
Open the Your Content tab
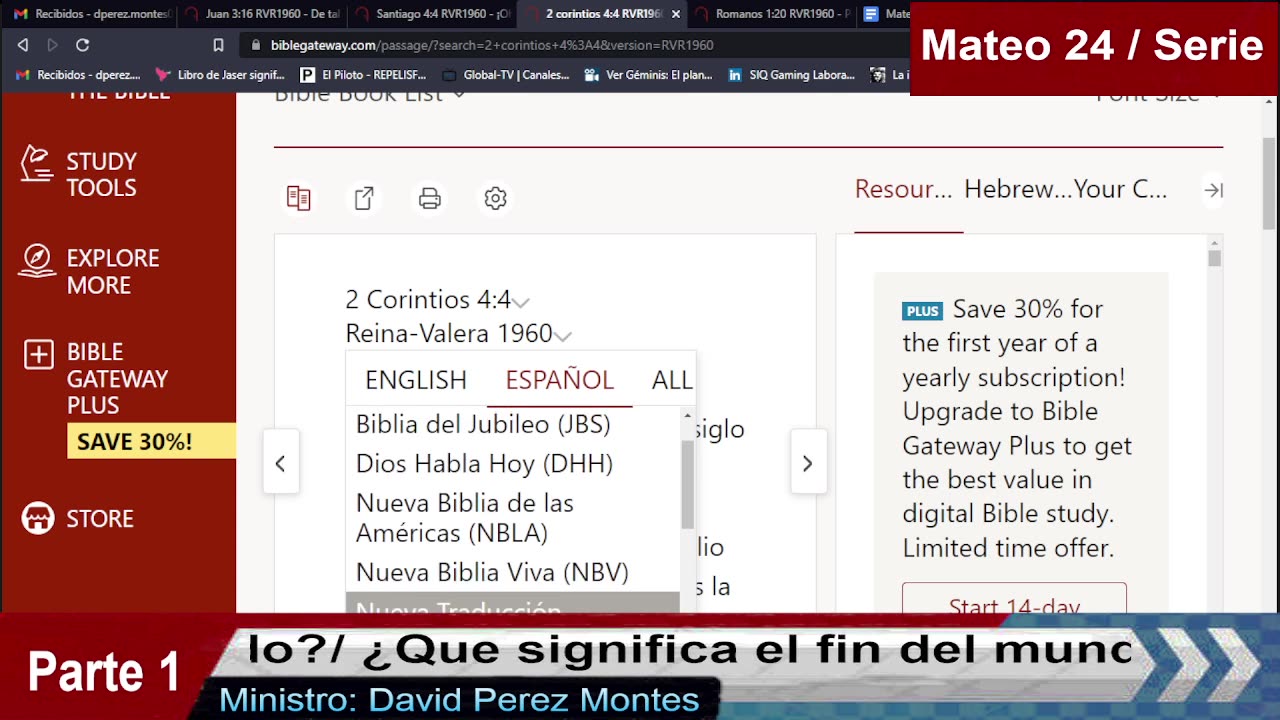pyautogui.click(x=1120, y=190)
